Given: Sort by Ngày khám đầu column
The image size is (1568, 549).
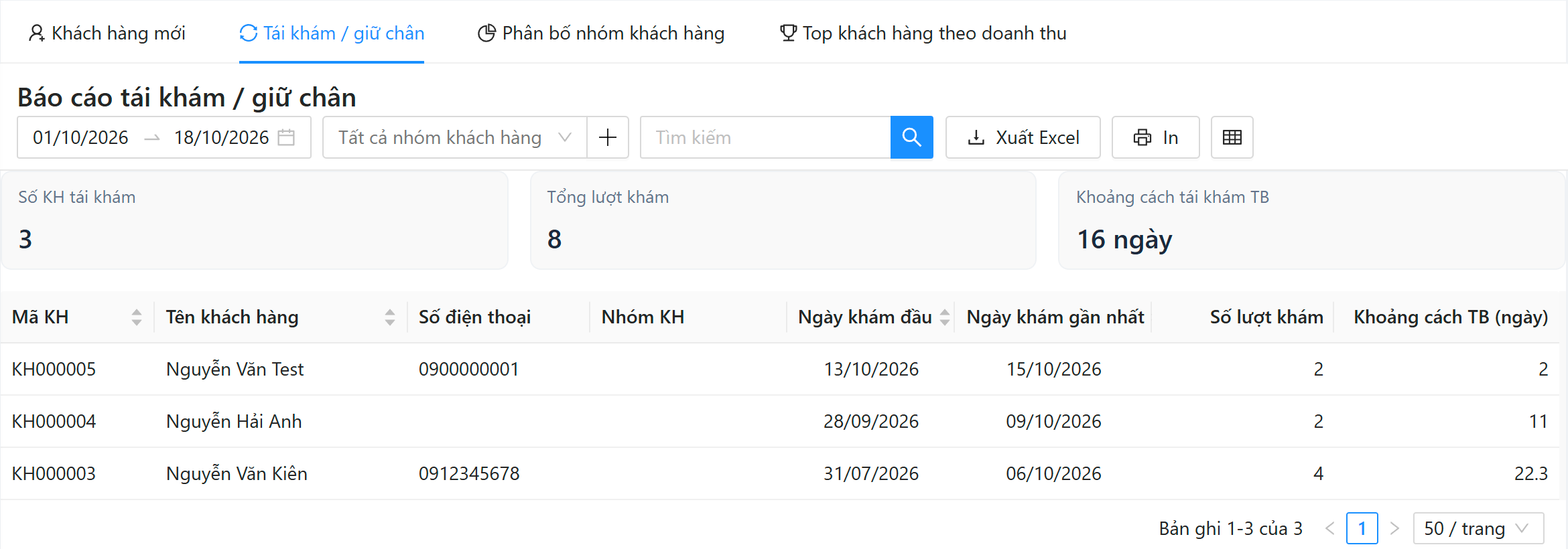Looking at the screenshot, I should coord(945,317).
